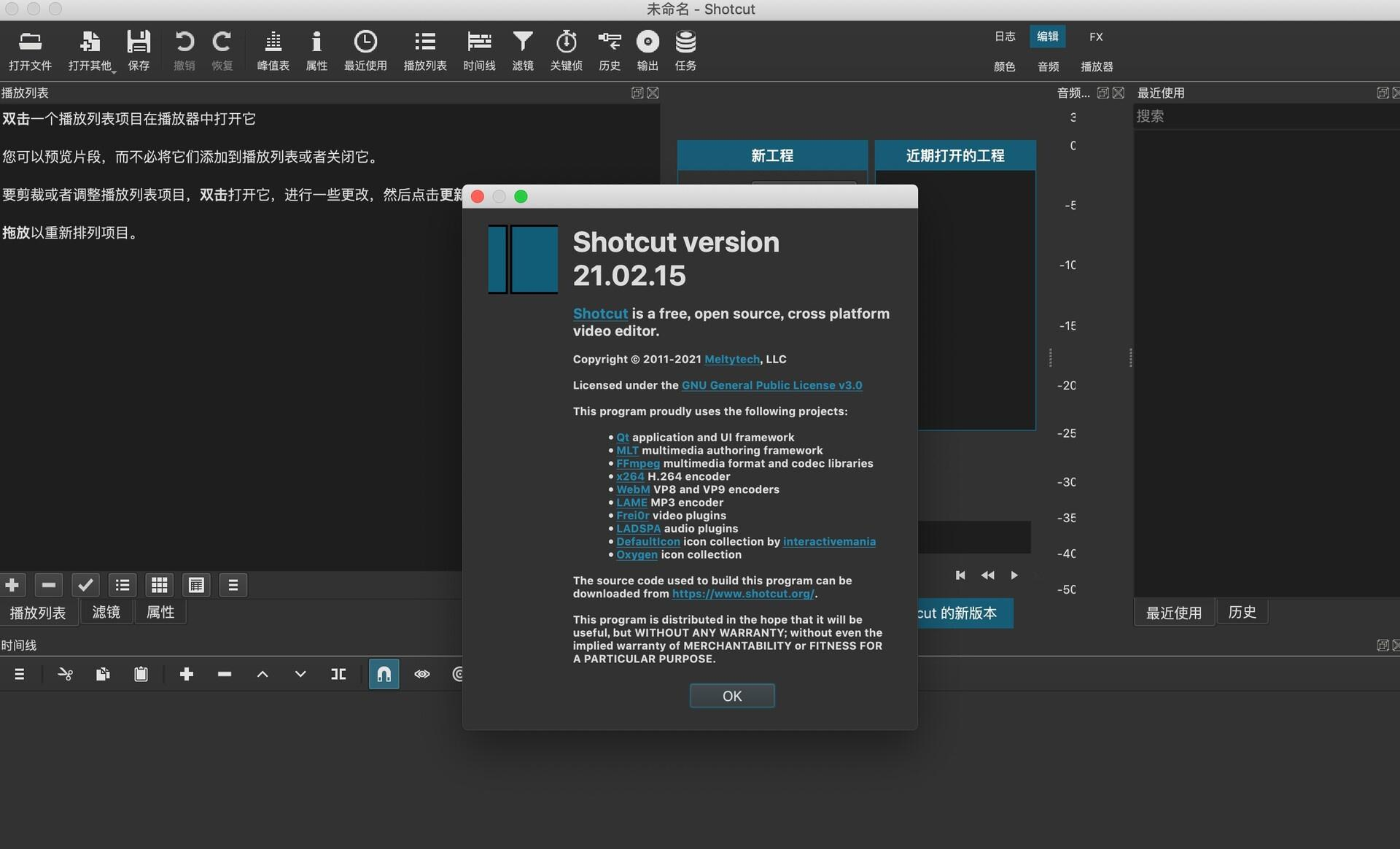Viewport: 1400px width, 849px height.
Task: Switch to the 日志 layout
Action: [x=1005, y=36]
